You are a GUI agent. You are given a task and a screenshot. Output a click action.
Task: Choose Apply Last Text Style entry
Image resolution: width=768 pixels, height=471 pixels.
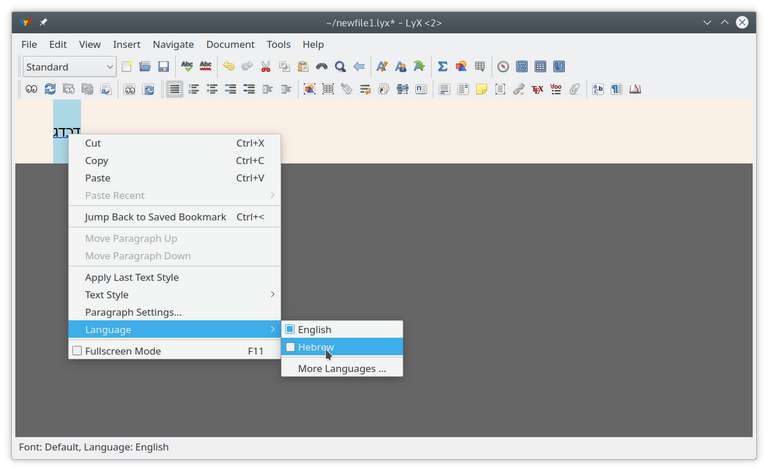click(174, 278)
